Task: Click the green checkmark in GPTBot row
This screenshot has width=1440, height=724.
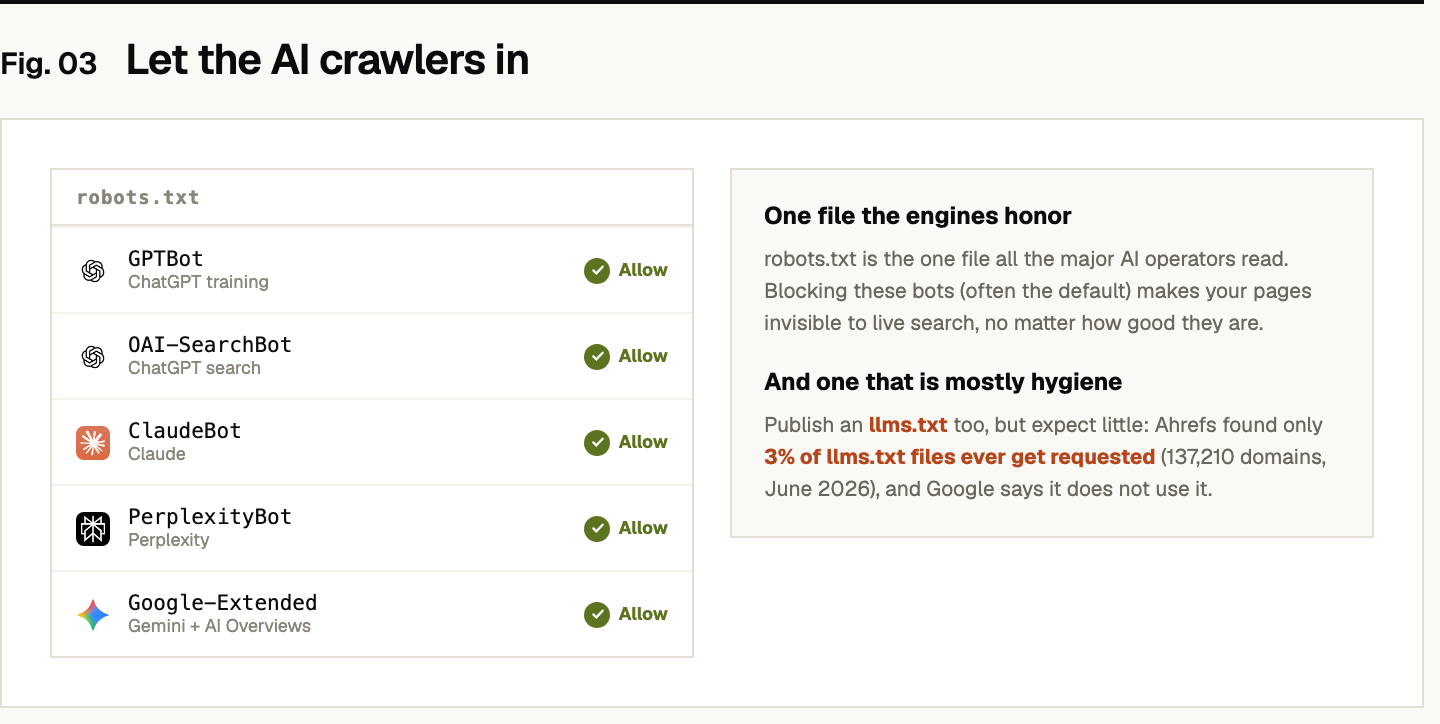Action: 597,271
